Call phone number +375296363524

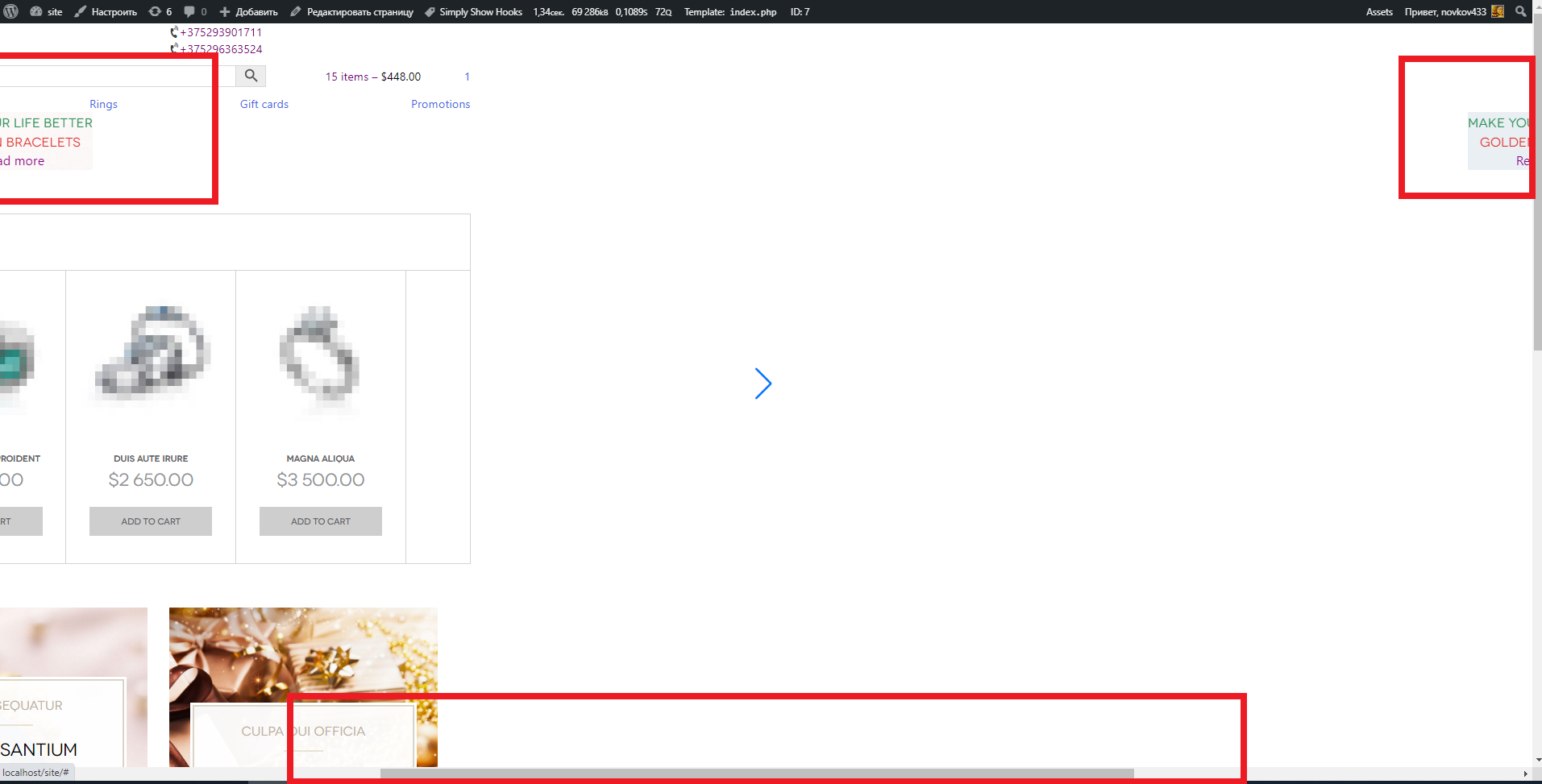(221, 49)
